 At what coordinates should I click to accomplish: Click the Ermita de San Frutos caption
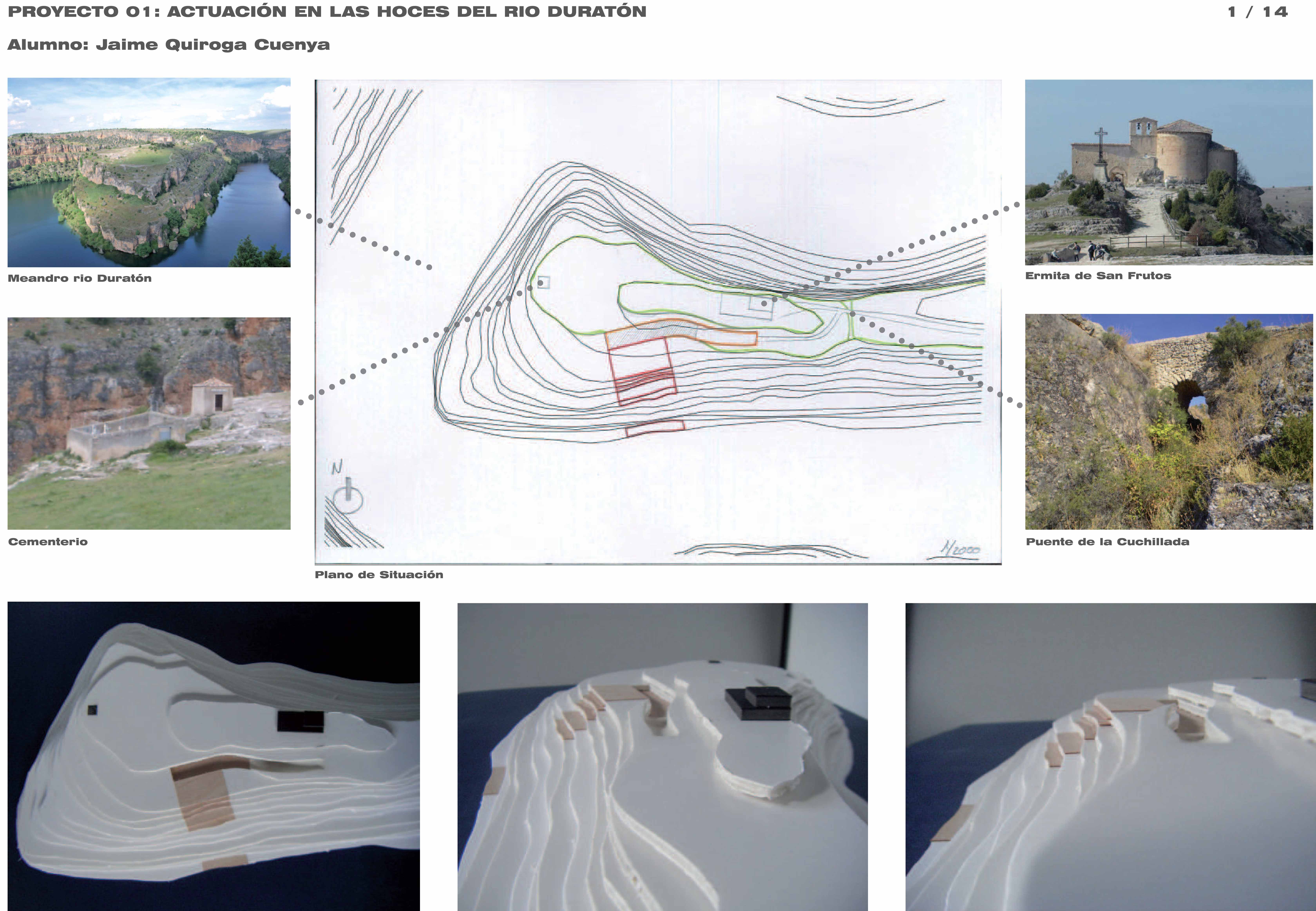point(1098,276)
